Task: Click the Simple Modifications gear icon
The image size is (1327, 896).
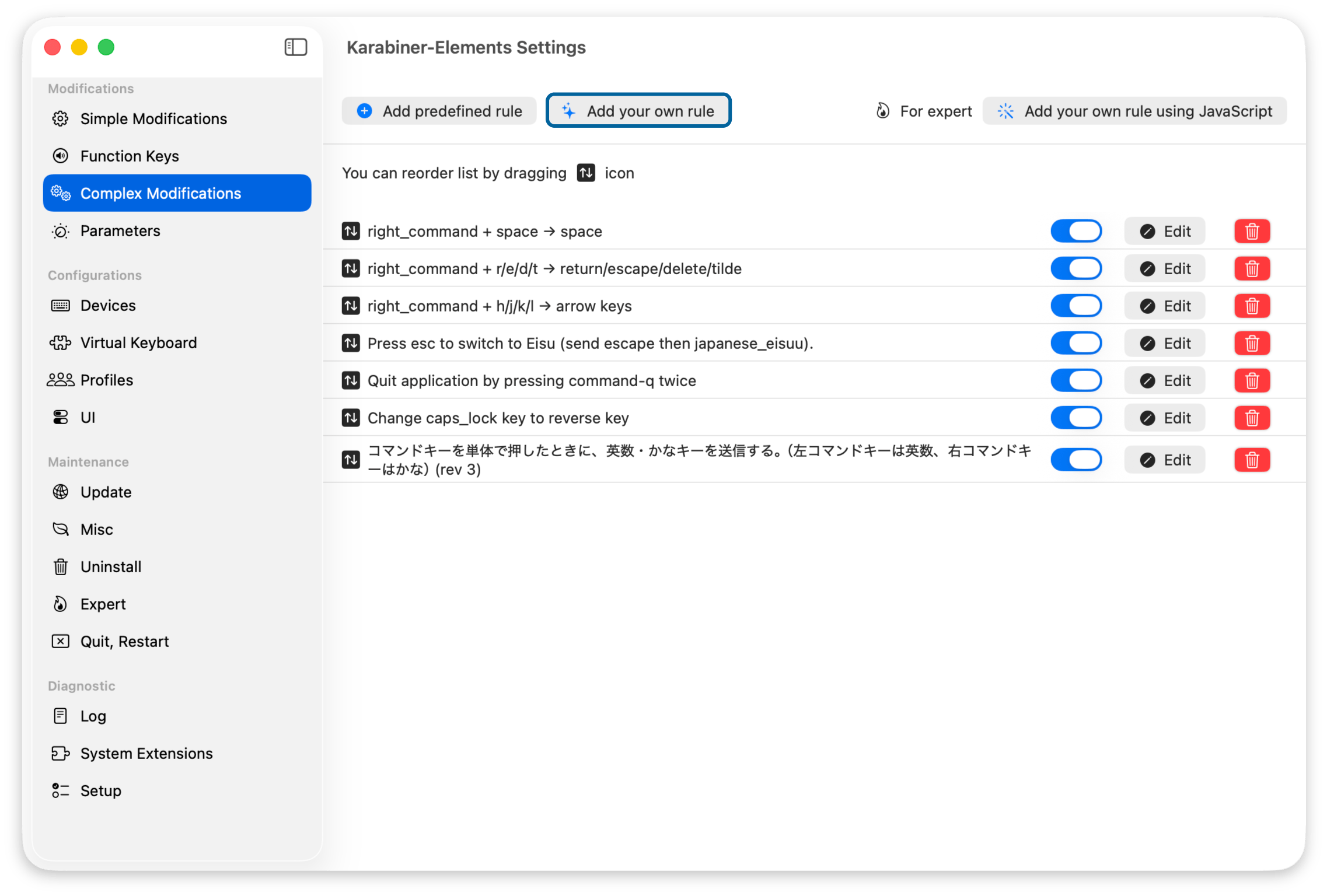Action: pos(61,118)
